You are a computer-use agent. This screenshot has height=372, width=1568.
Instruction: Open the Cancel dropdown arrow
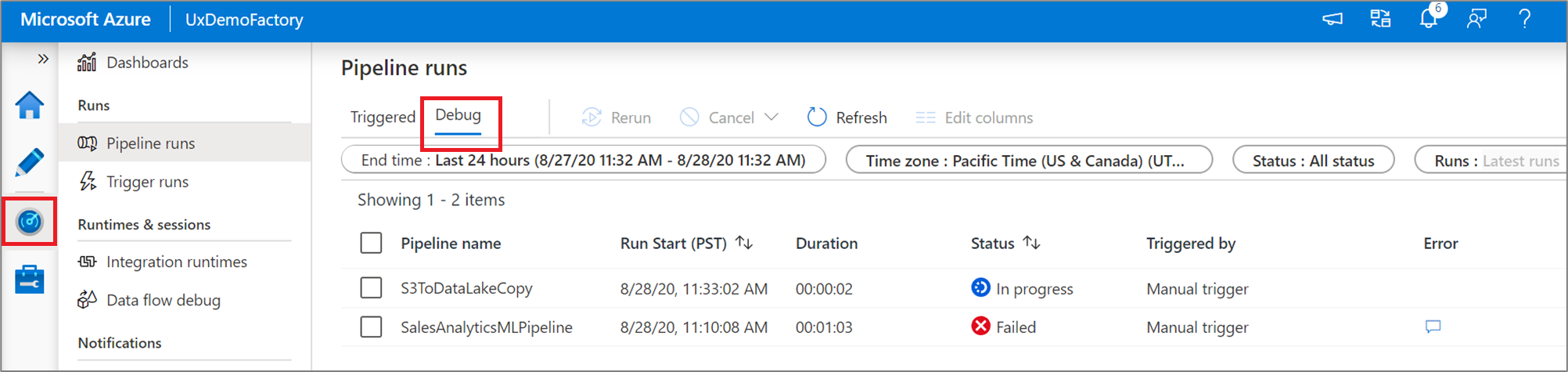(x=771, y=117)
